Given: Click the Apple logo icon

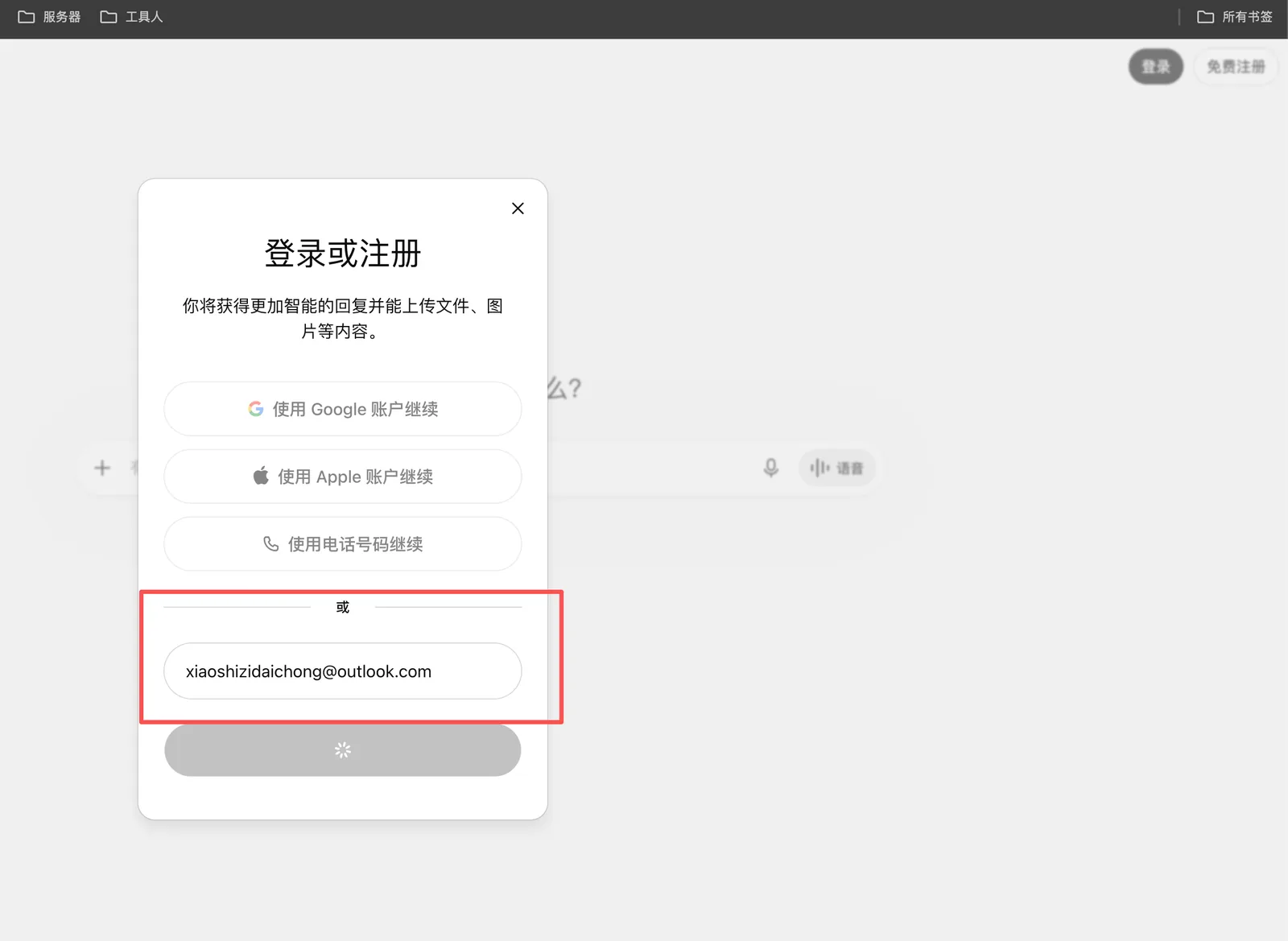Looking at the screenshot, I should [261, 476].
